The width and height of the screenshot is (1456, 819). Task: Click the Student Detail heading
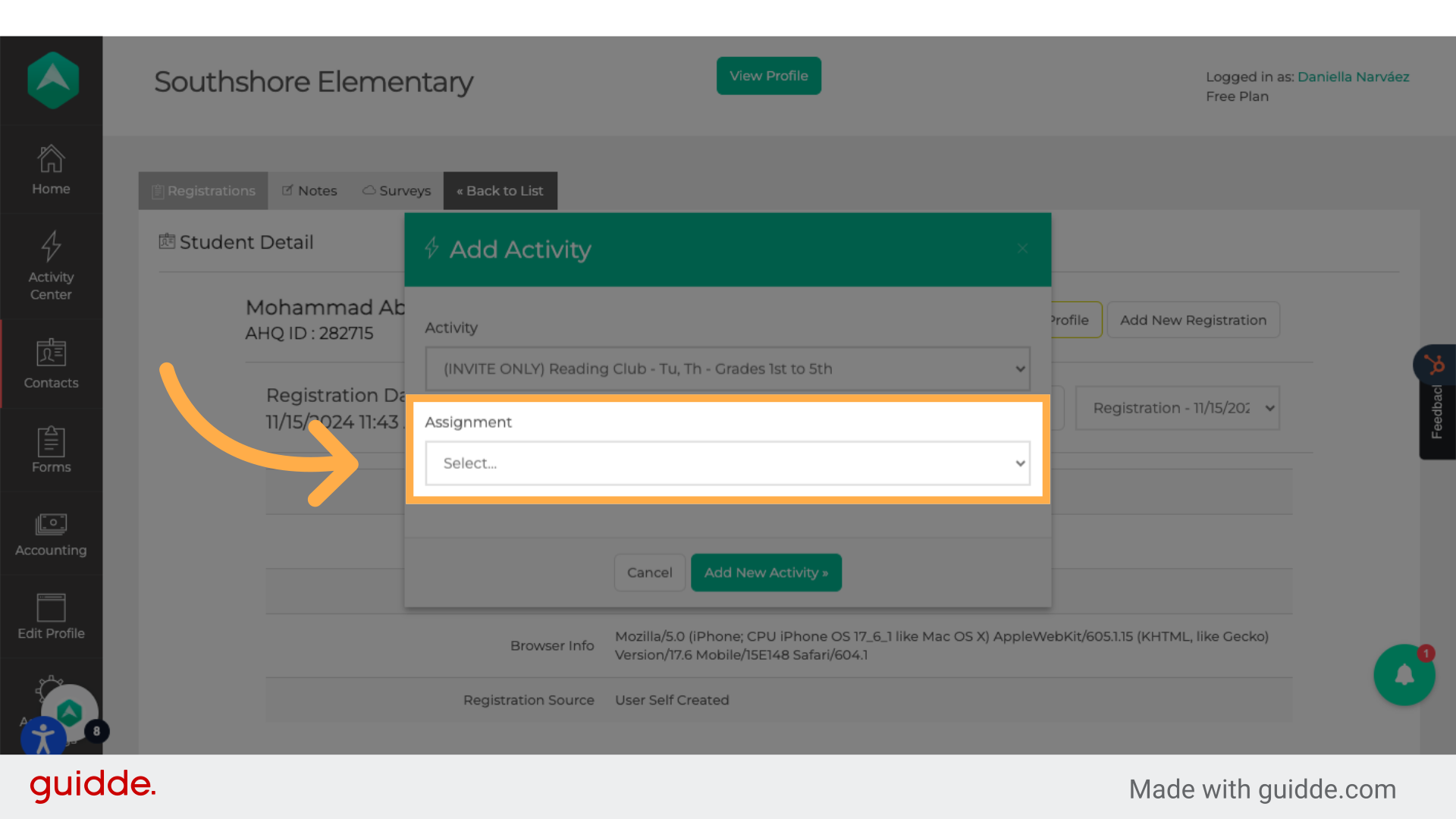point(236,242)
